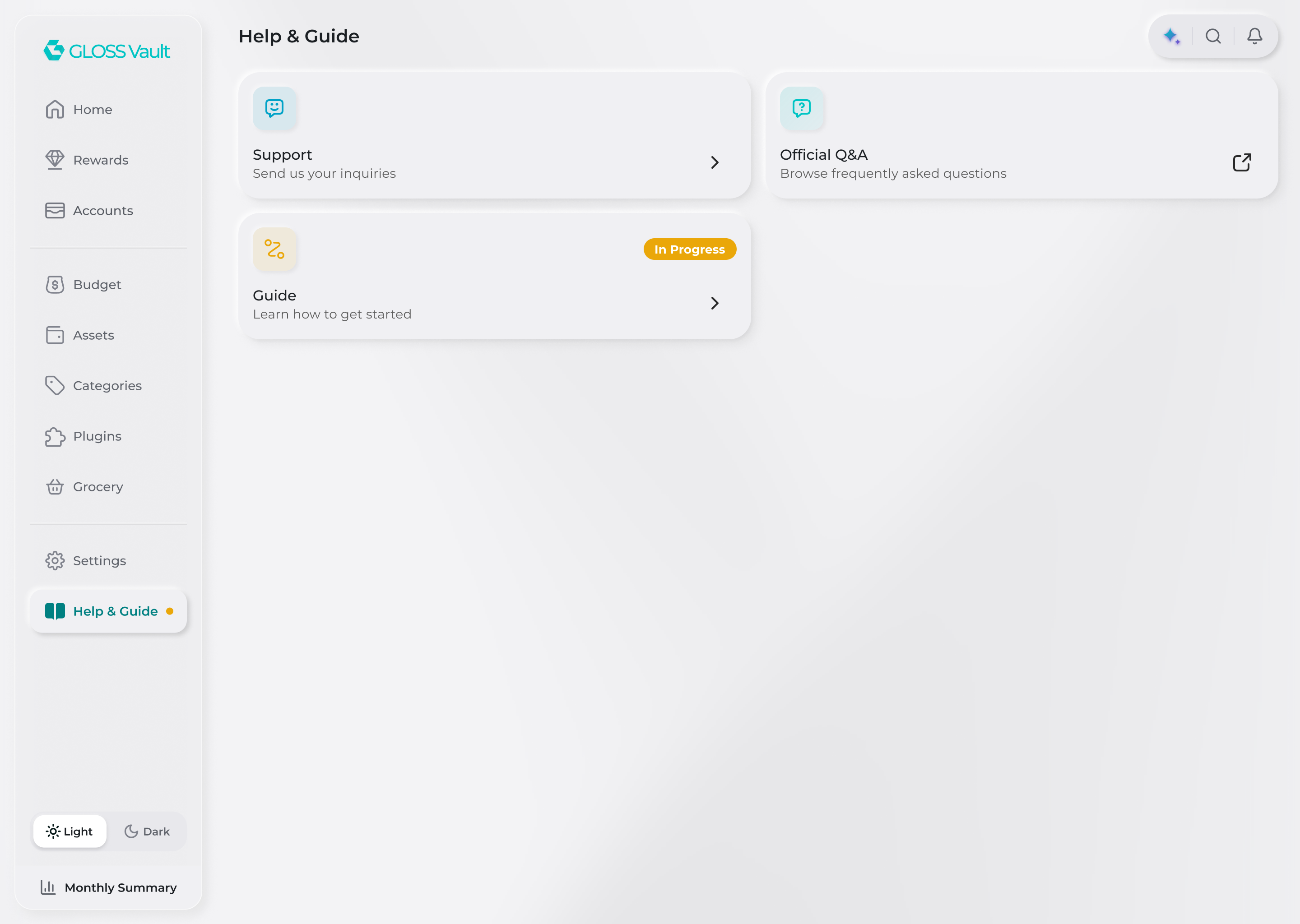Switch to Light theme

coord(70,831)
